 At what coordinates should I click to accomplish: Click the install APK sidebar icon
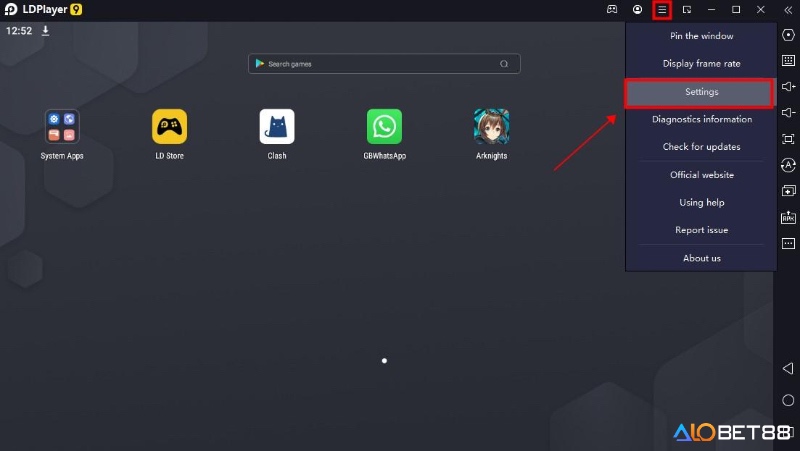pyautogui.click(x=788, y=217)
